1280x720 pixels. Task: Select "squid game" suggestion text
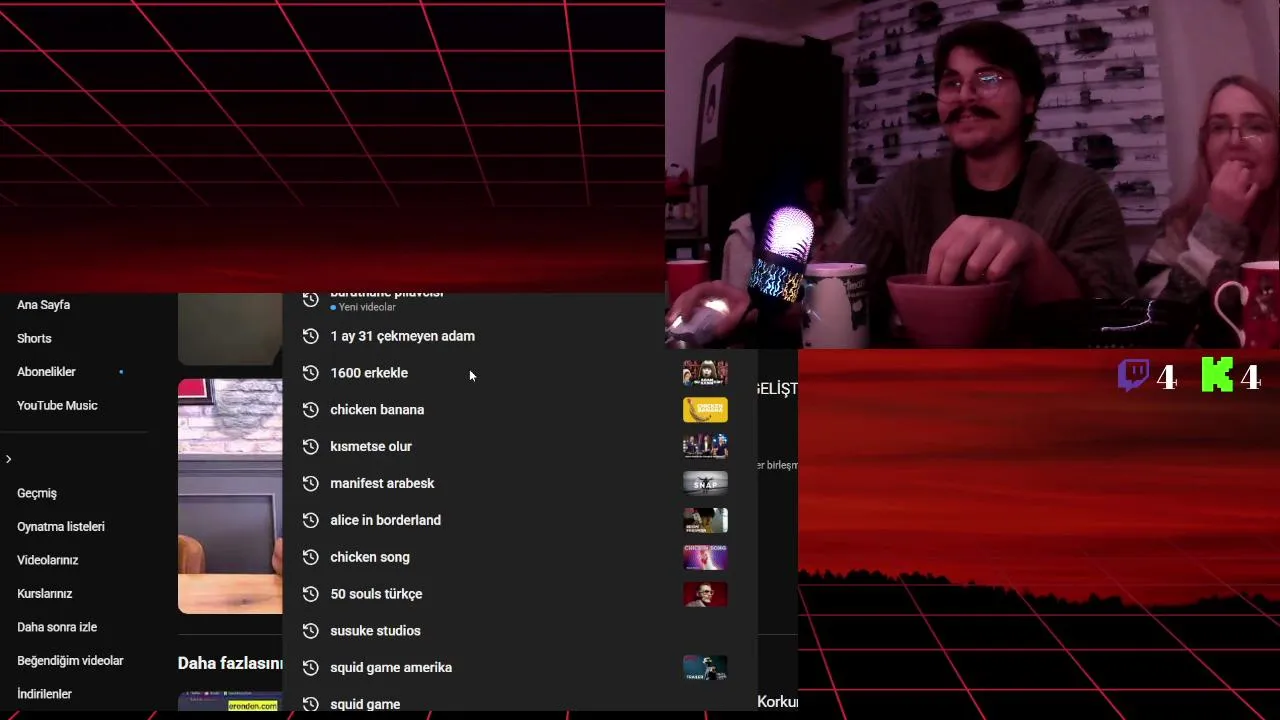(365, 704)
